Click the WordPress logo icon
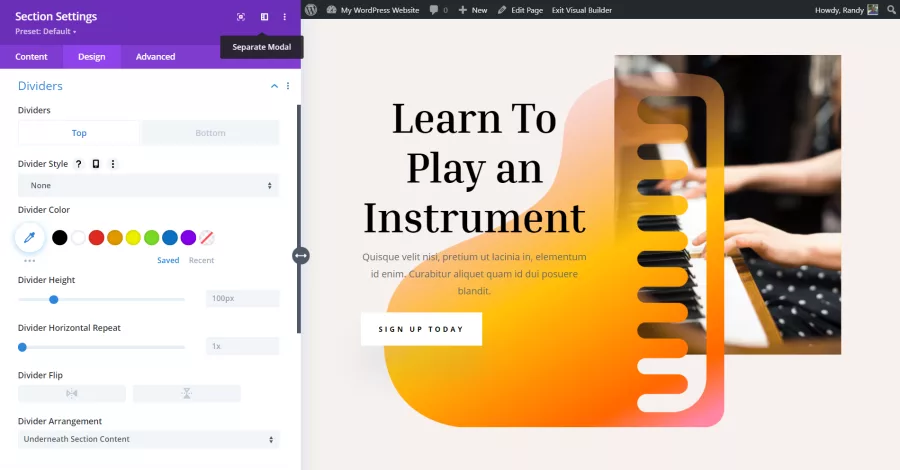Image resolution: width=900 pixels, height=470 pixels. (311, 10)
